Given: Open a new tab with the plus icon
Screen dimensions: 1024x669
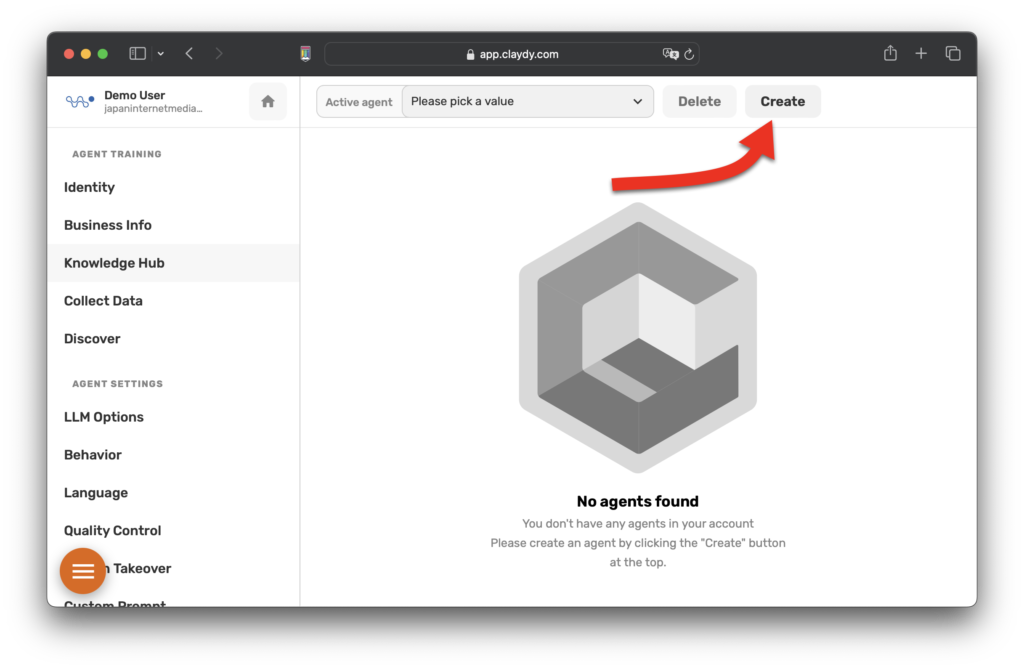Looking at the screenshot, I should tap(921, 53).
